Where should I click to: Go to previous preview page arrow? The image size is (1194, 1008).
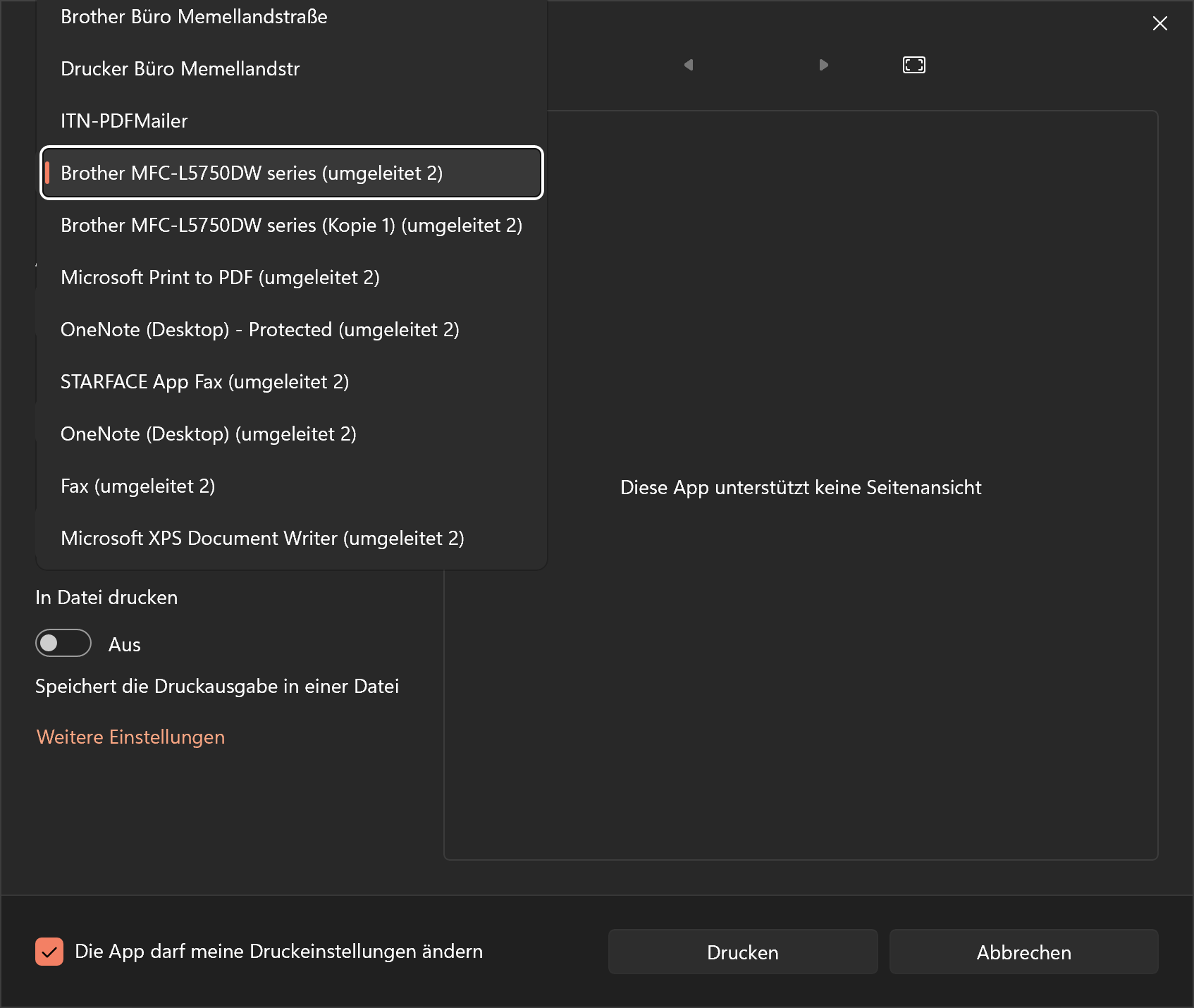[x=689, y=65]
